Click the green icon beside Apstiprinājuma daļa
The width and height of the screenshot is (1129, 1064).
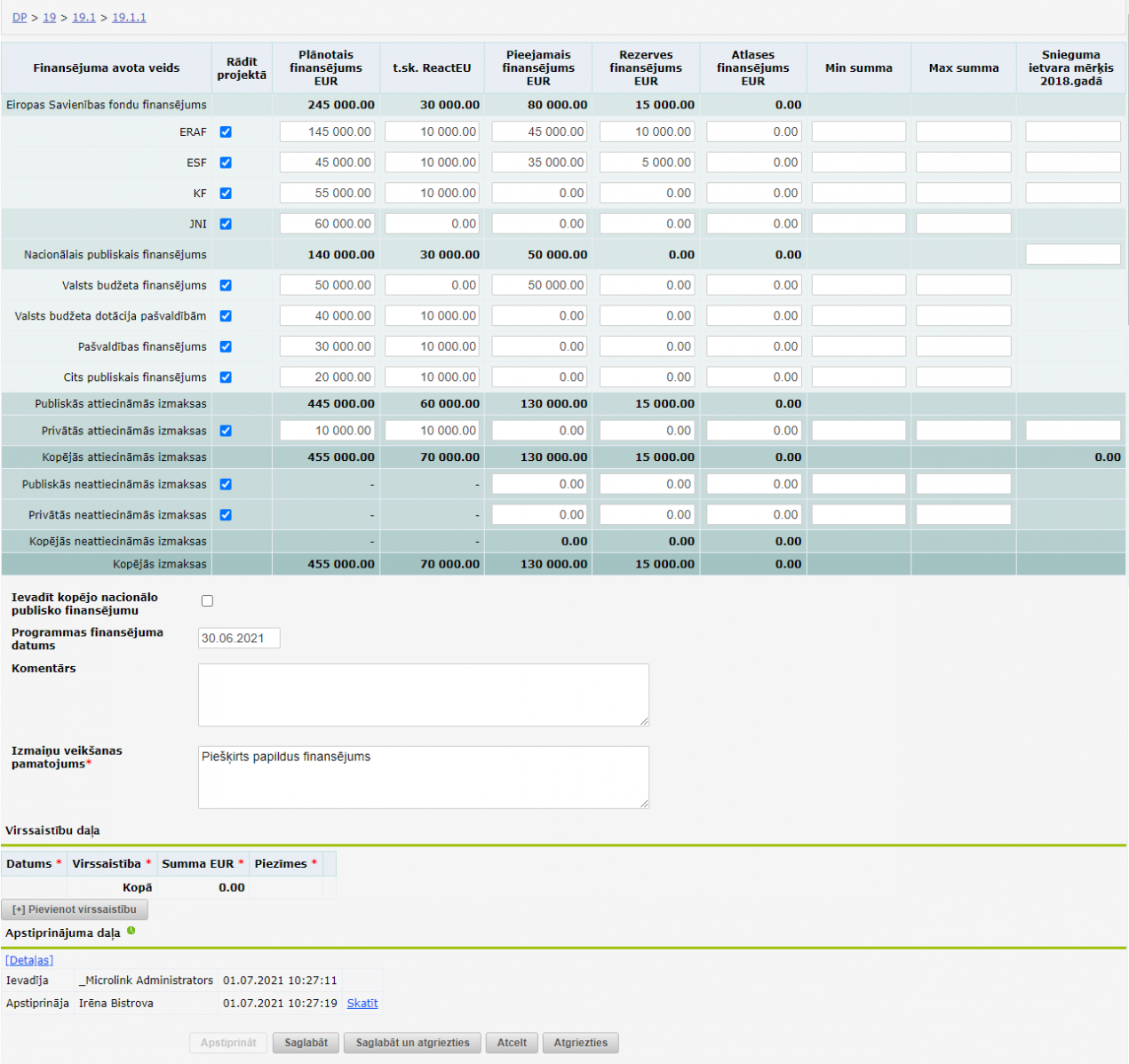[131, 931]
